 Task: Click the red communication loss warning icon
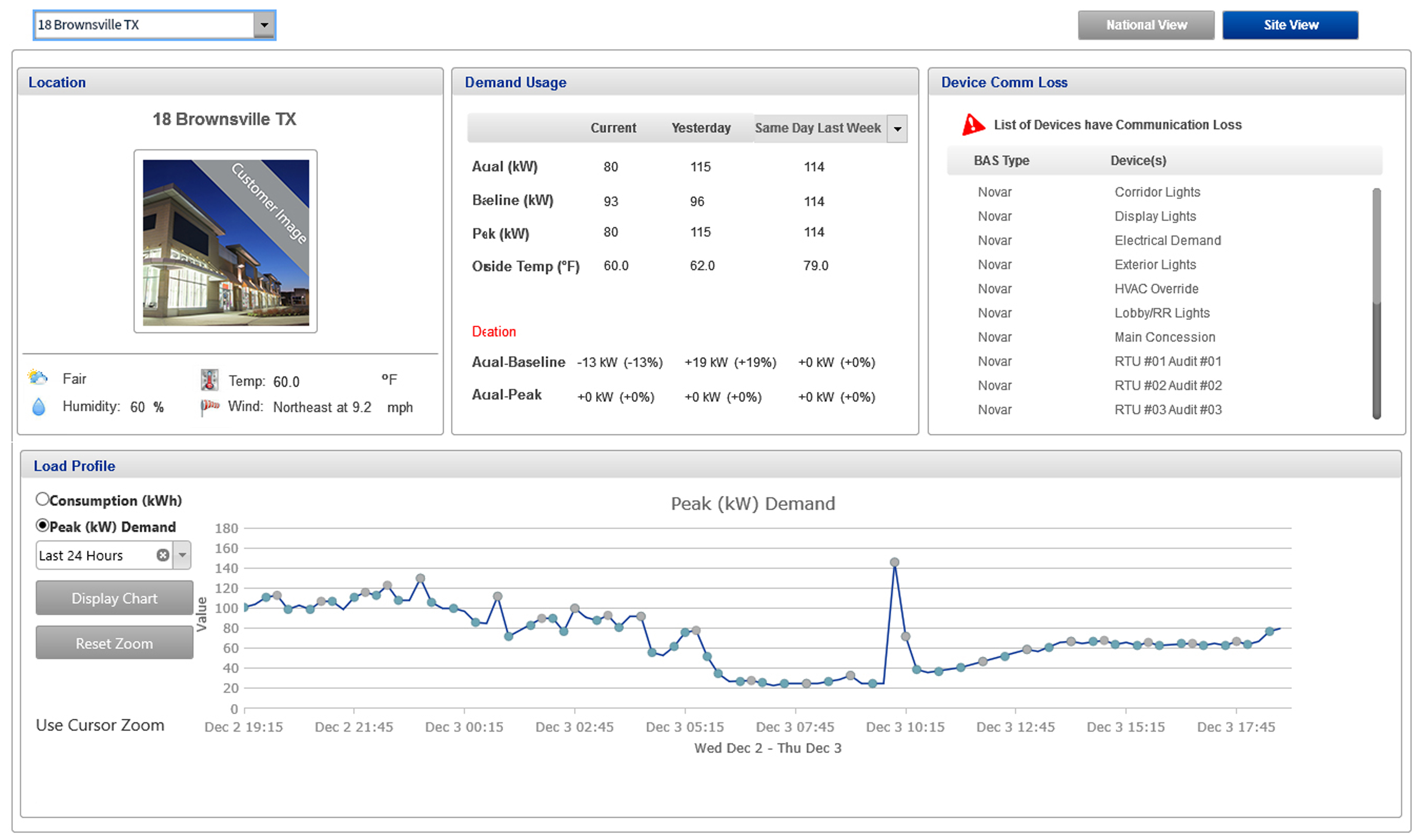point(973,125)
